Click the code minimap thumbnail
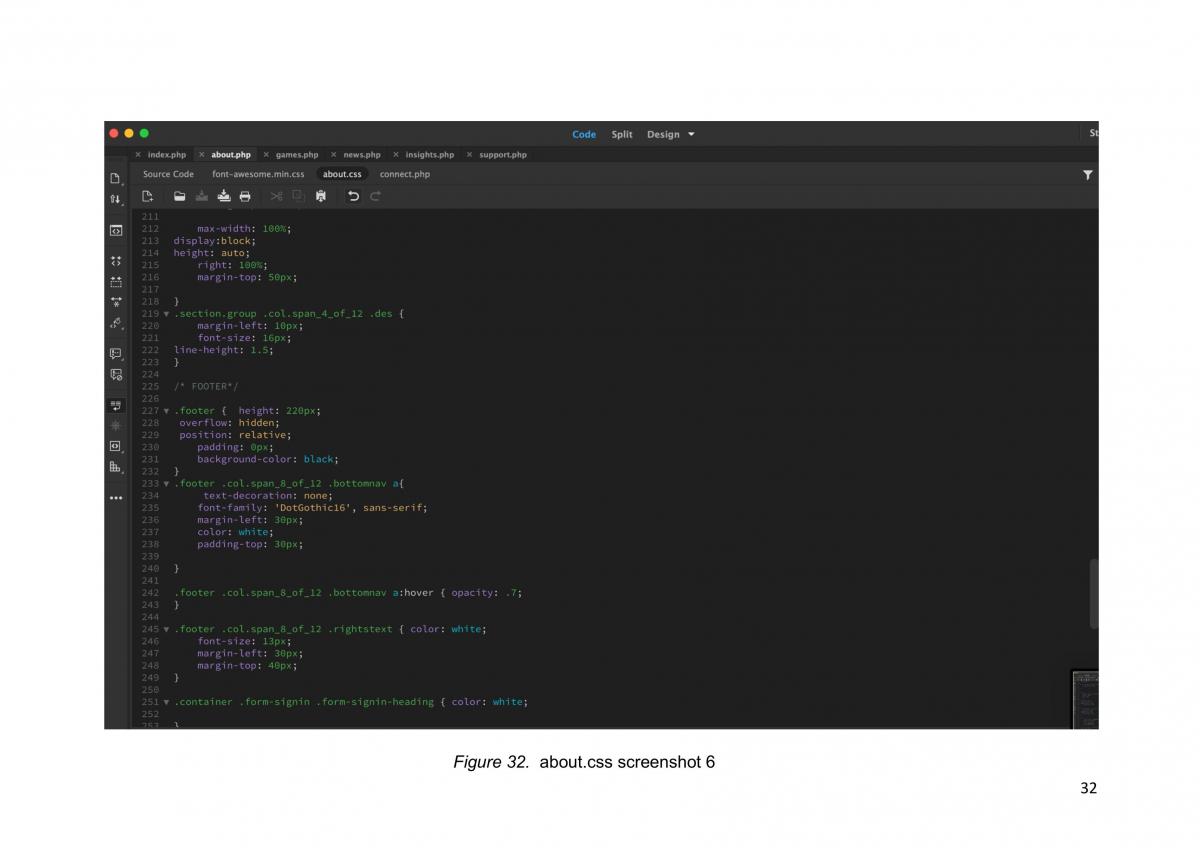The image size is (1200, 848). click(x=1085, y=699)
